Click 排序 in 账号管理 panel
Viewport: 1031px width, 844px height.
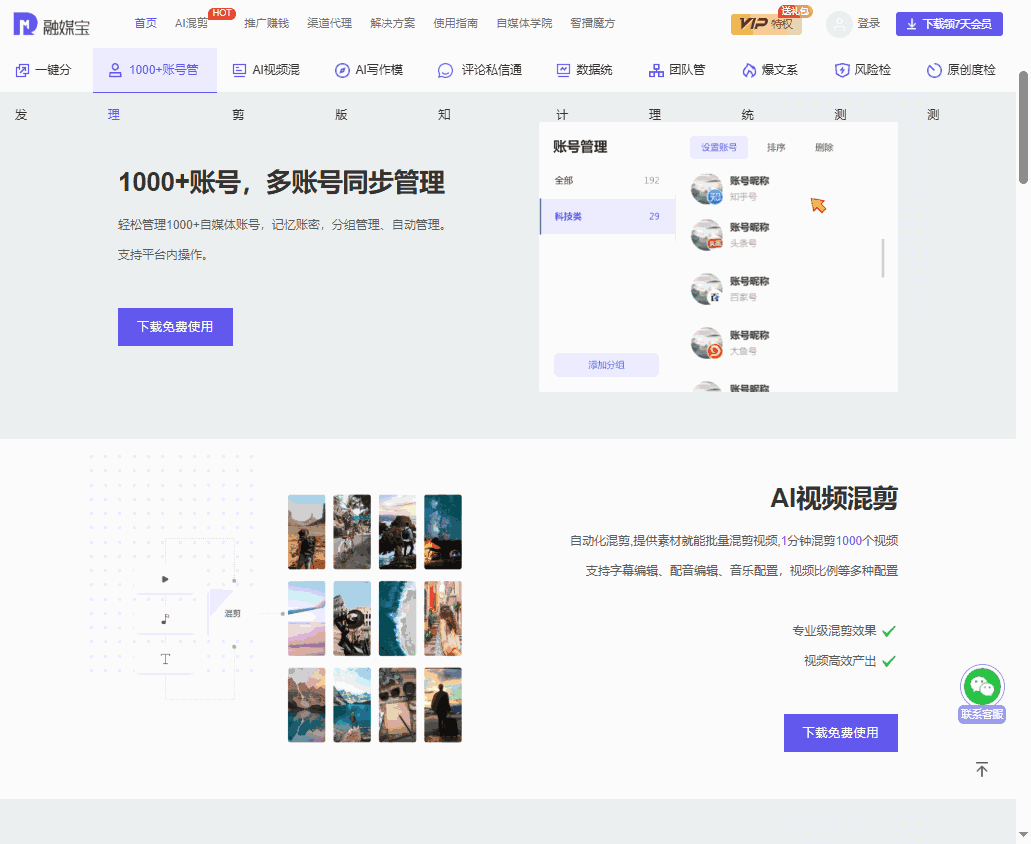click(x=776, y=147)
